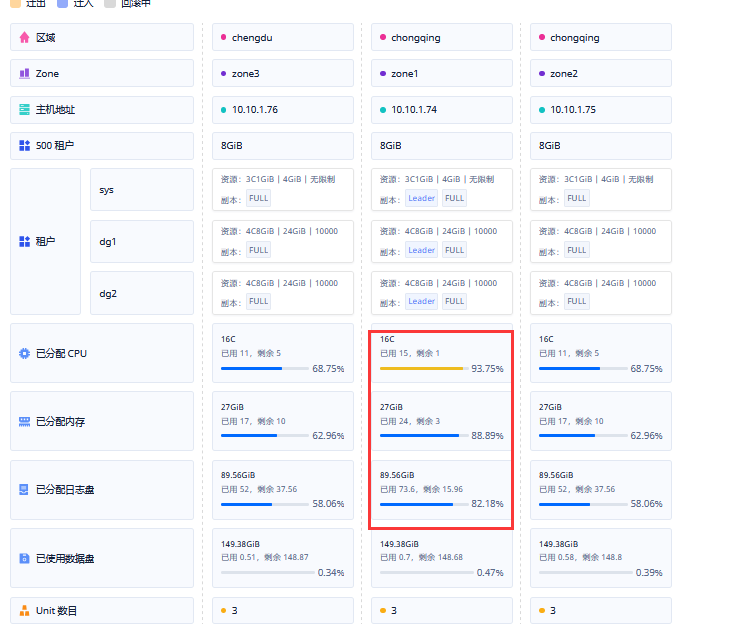
Task: Click the 租户 group icon
Action: point(24,242)
